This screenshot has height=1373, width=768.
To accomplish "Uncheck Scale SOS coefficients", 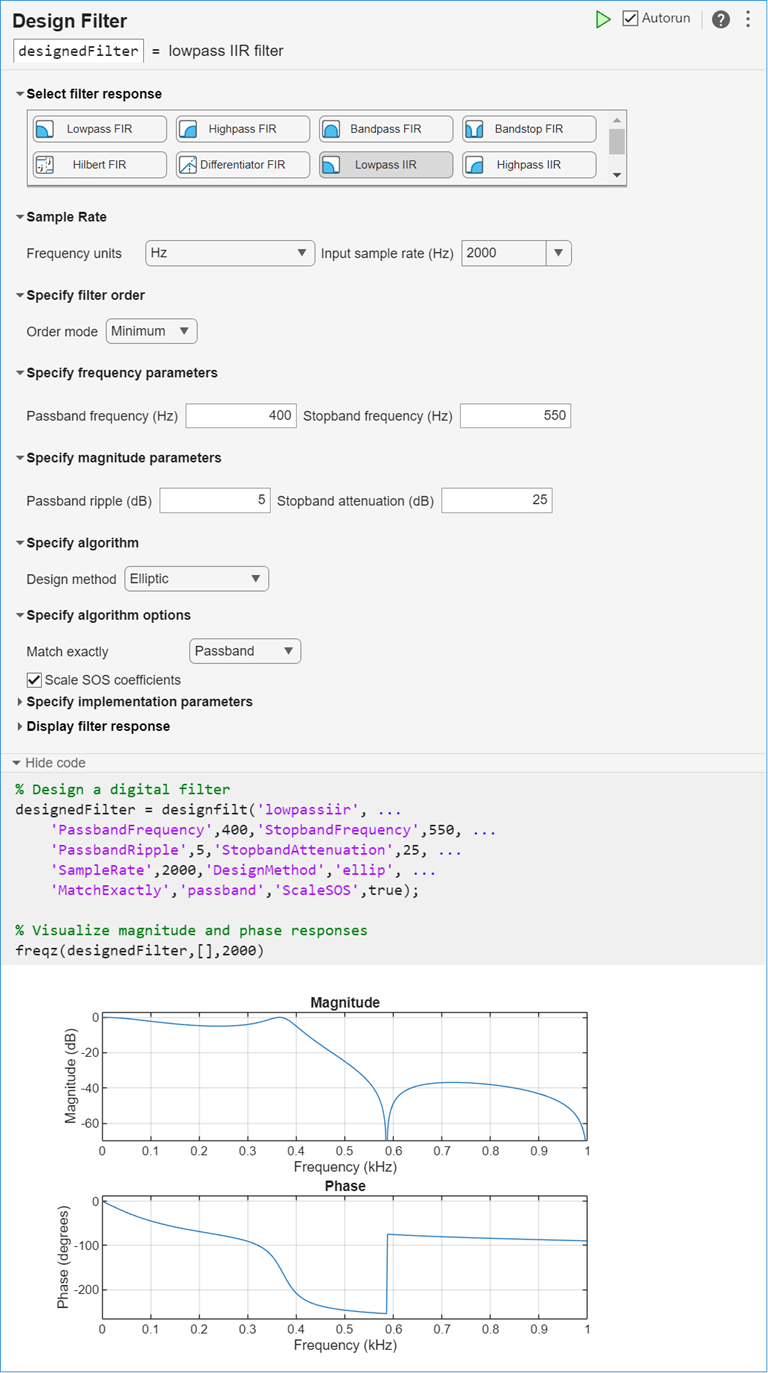I will (x=33, y=679).
